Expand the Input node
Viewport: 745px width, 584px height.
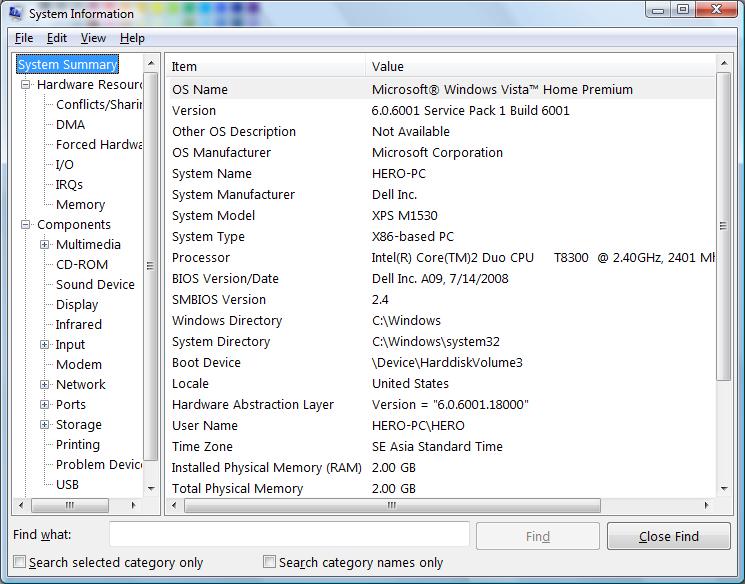[45, 345]
